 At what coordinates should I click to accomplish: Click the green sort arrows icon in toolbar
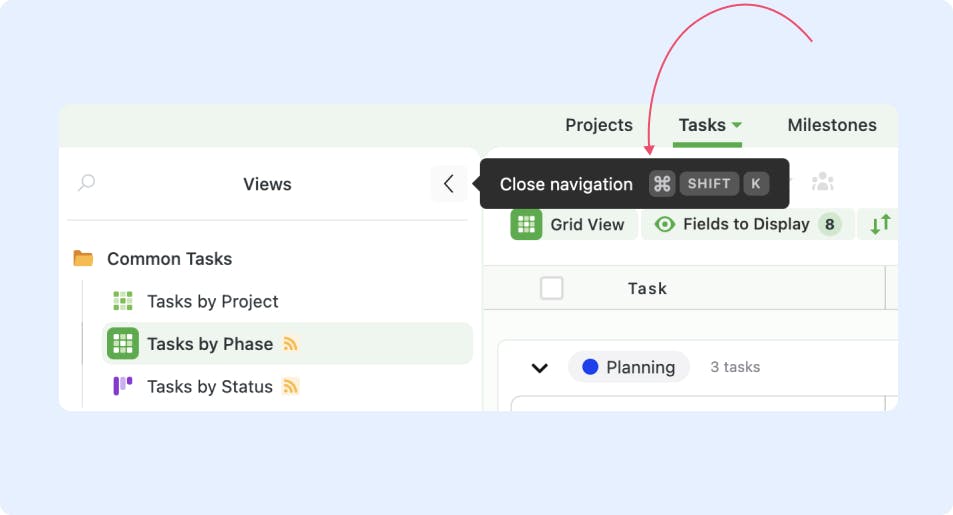(880, 224)
